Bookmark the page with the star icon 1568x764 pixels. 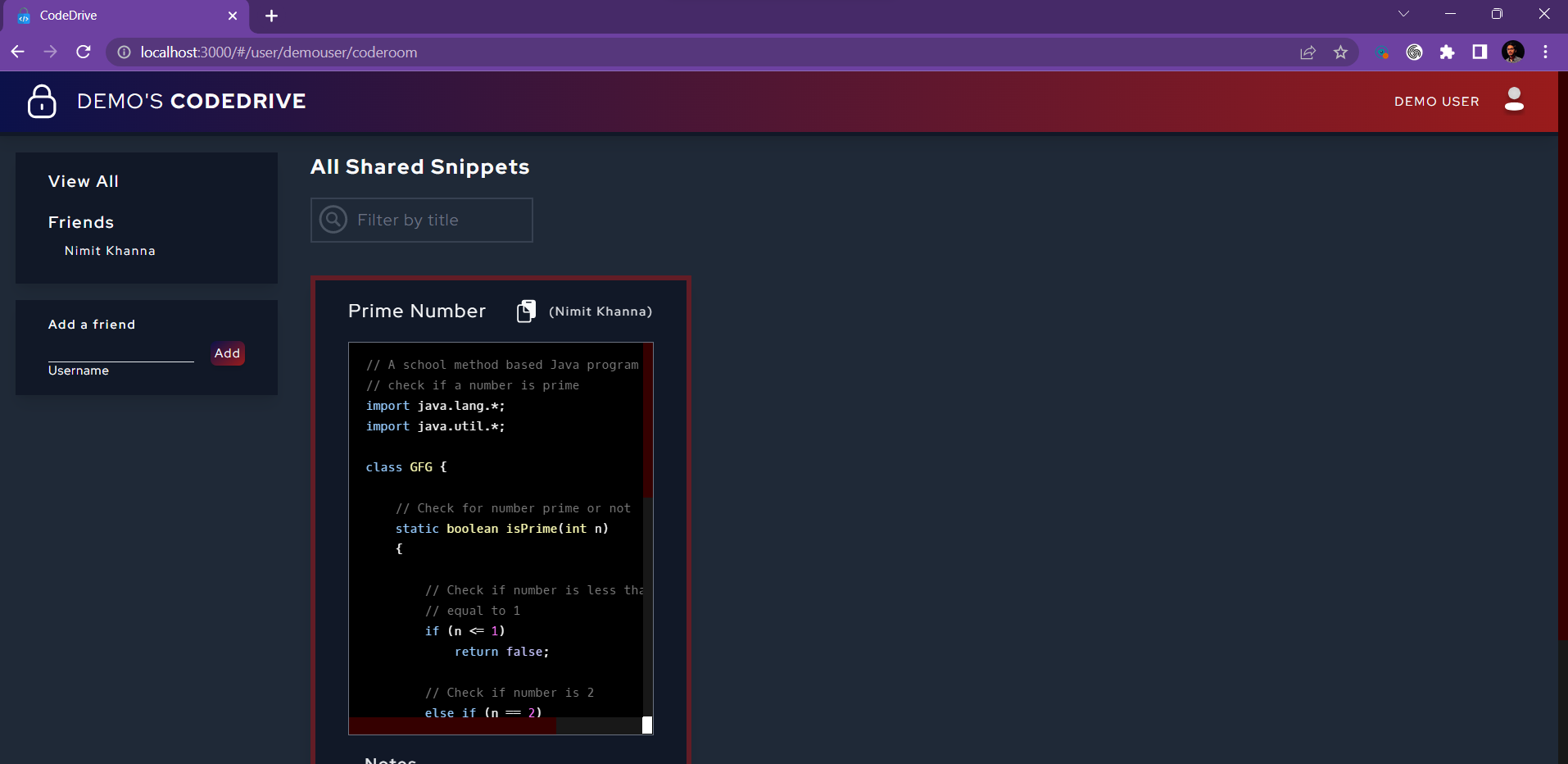(1340, 52)
